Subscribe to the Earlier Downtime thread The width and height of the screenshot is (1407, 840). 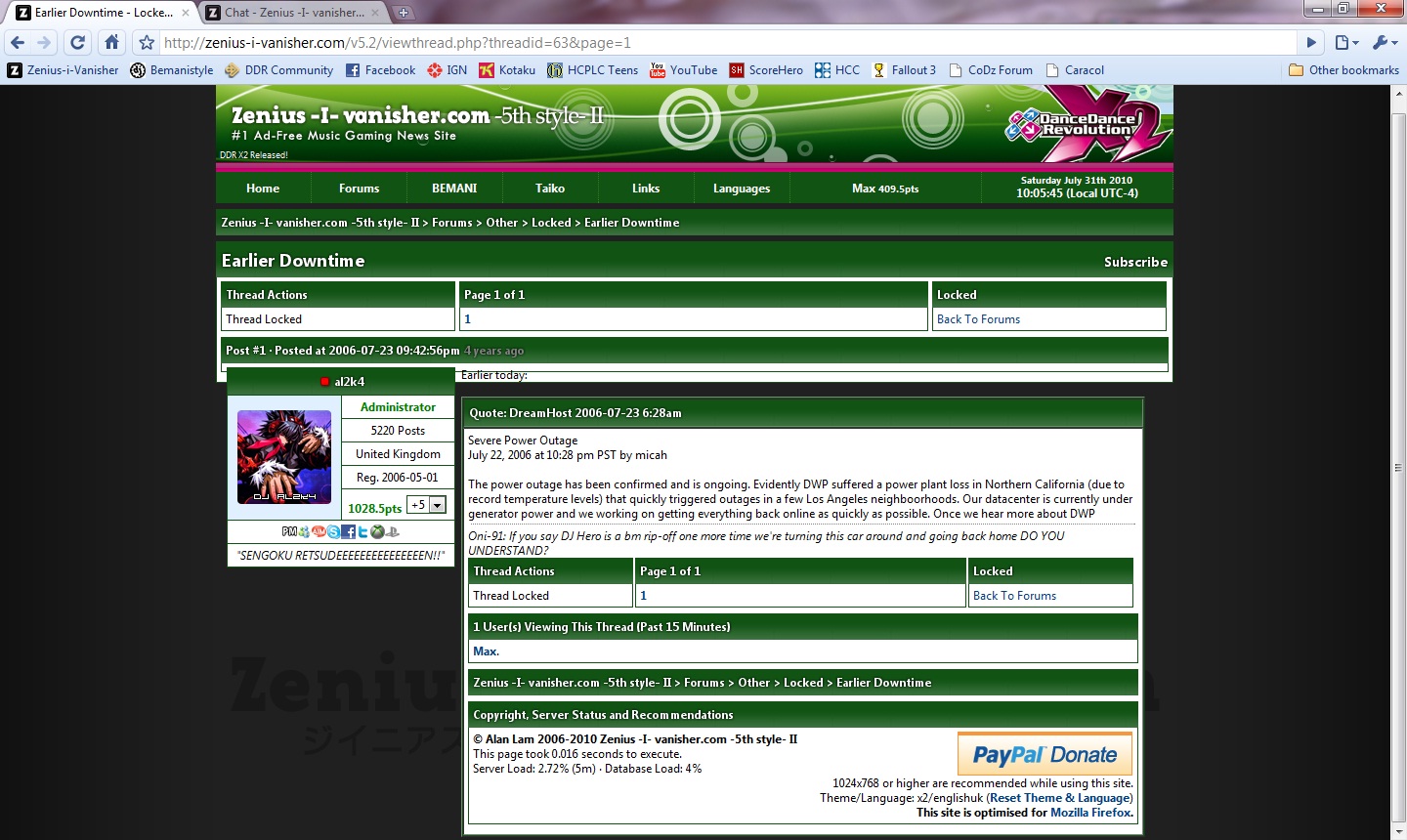(1135, 262)
